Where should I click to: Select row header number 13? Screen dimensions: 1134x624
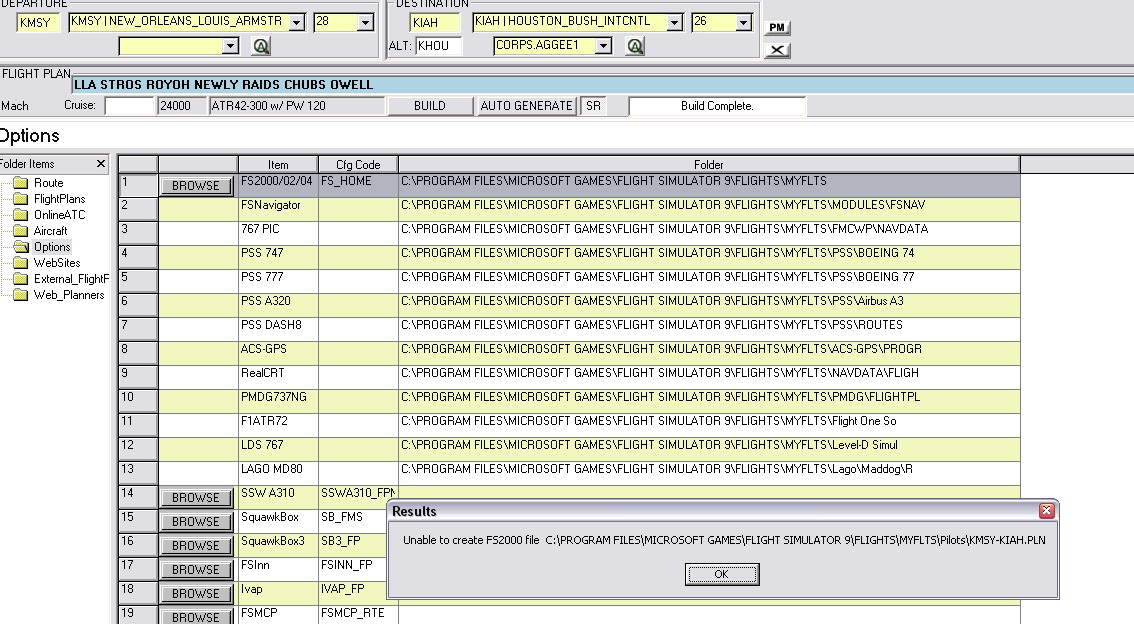click(138, 473)
